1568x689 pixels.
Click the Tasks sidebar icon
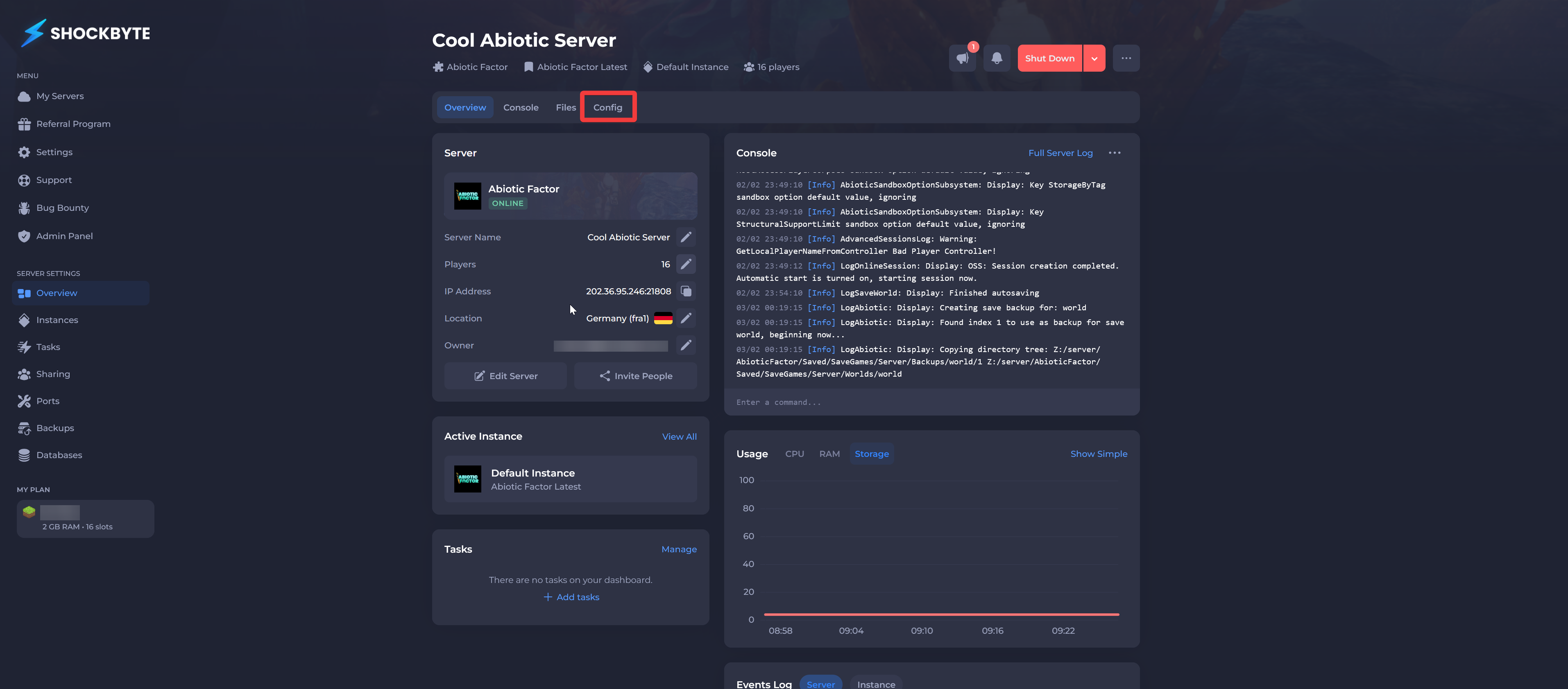[x=24, y=347]
